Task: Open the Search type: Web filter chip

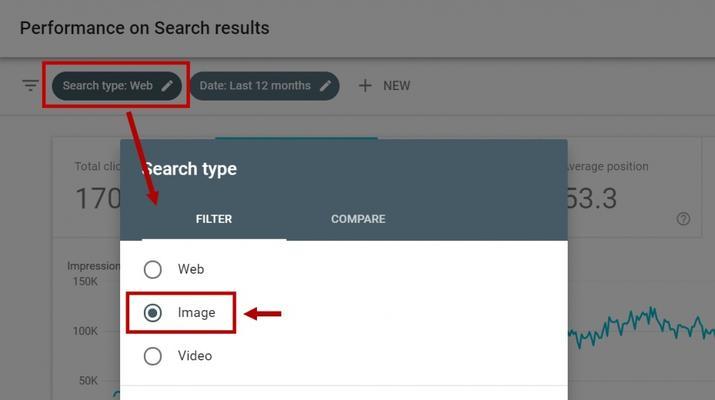Action: coord(117,86)
